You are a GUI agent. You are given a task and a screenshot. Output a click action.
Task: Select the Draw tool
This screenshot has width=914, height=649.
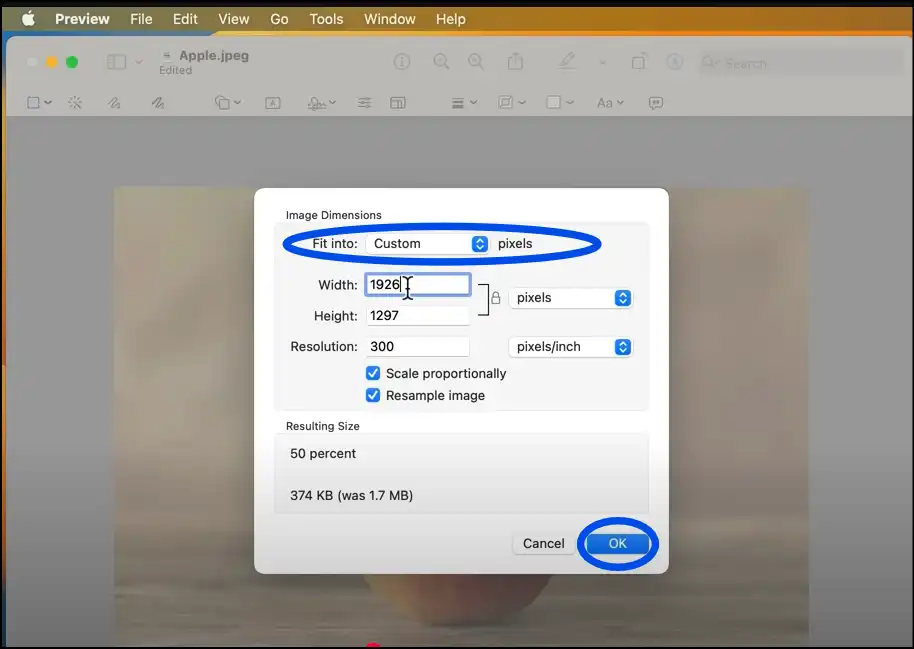pos(157,103)
